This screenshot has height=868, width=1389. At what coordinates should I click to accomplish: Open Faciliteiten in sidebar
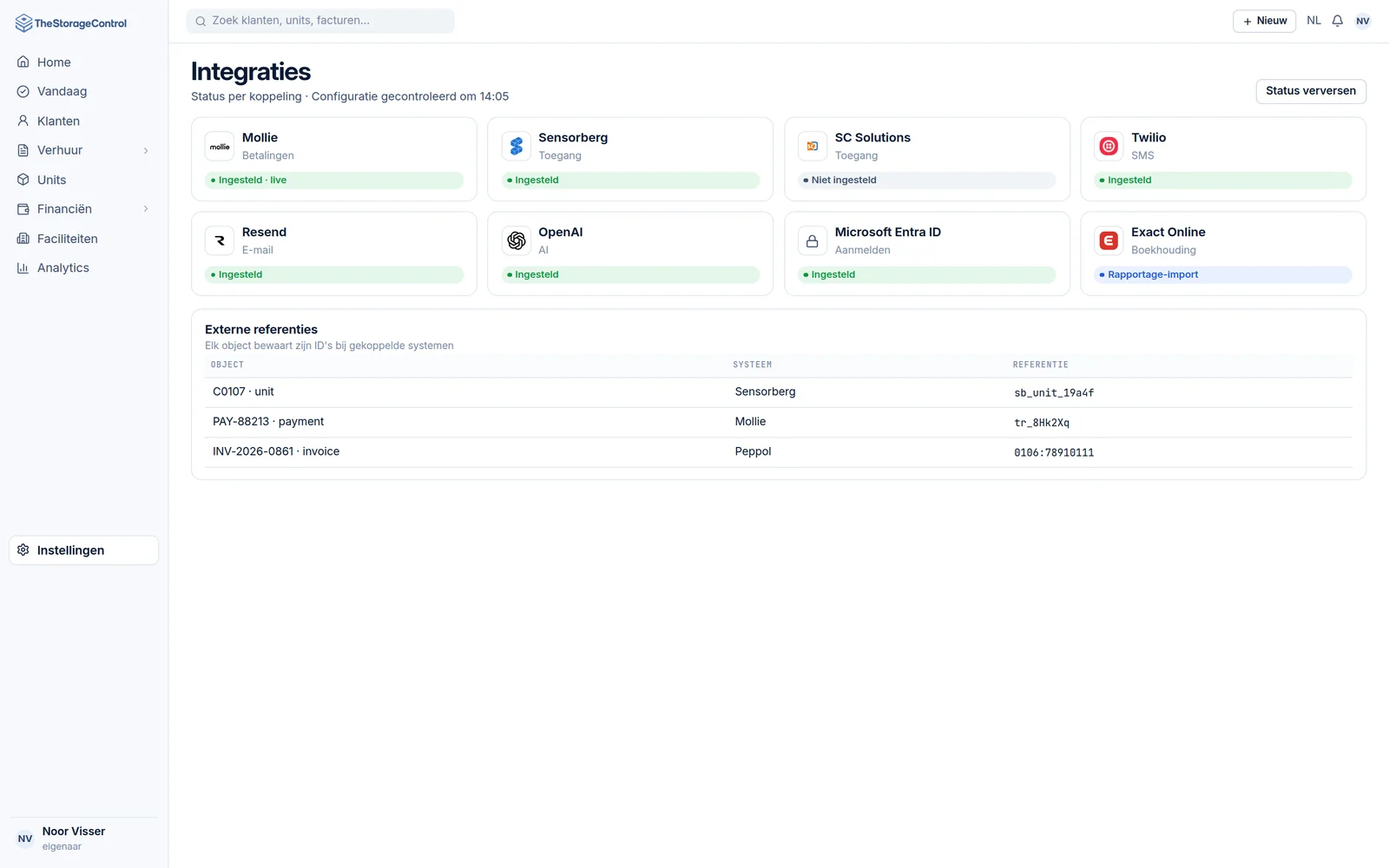tap(84, 239)
